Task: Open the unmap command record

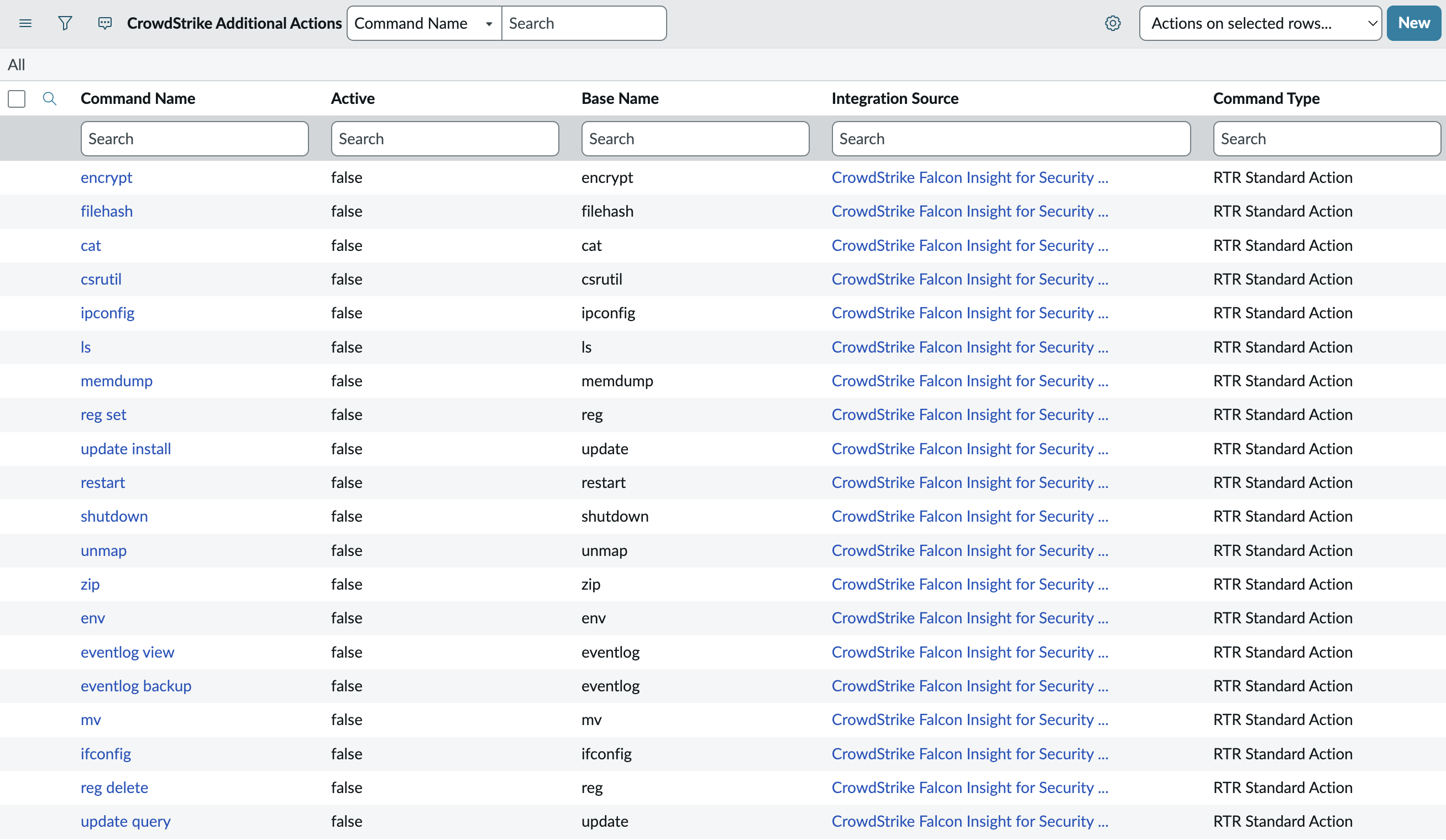Action: (103, 550)
